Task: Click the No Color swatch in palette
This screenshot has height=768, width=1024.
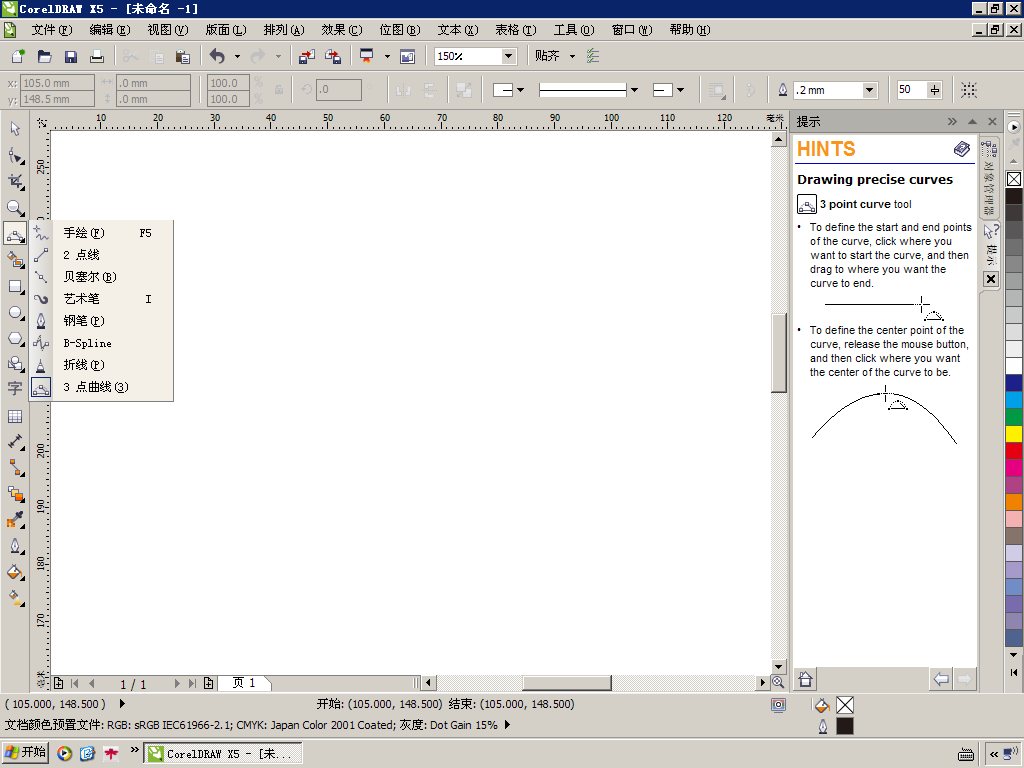Action: click(x=1014, y=179)
